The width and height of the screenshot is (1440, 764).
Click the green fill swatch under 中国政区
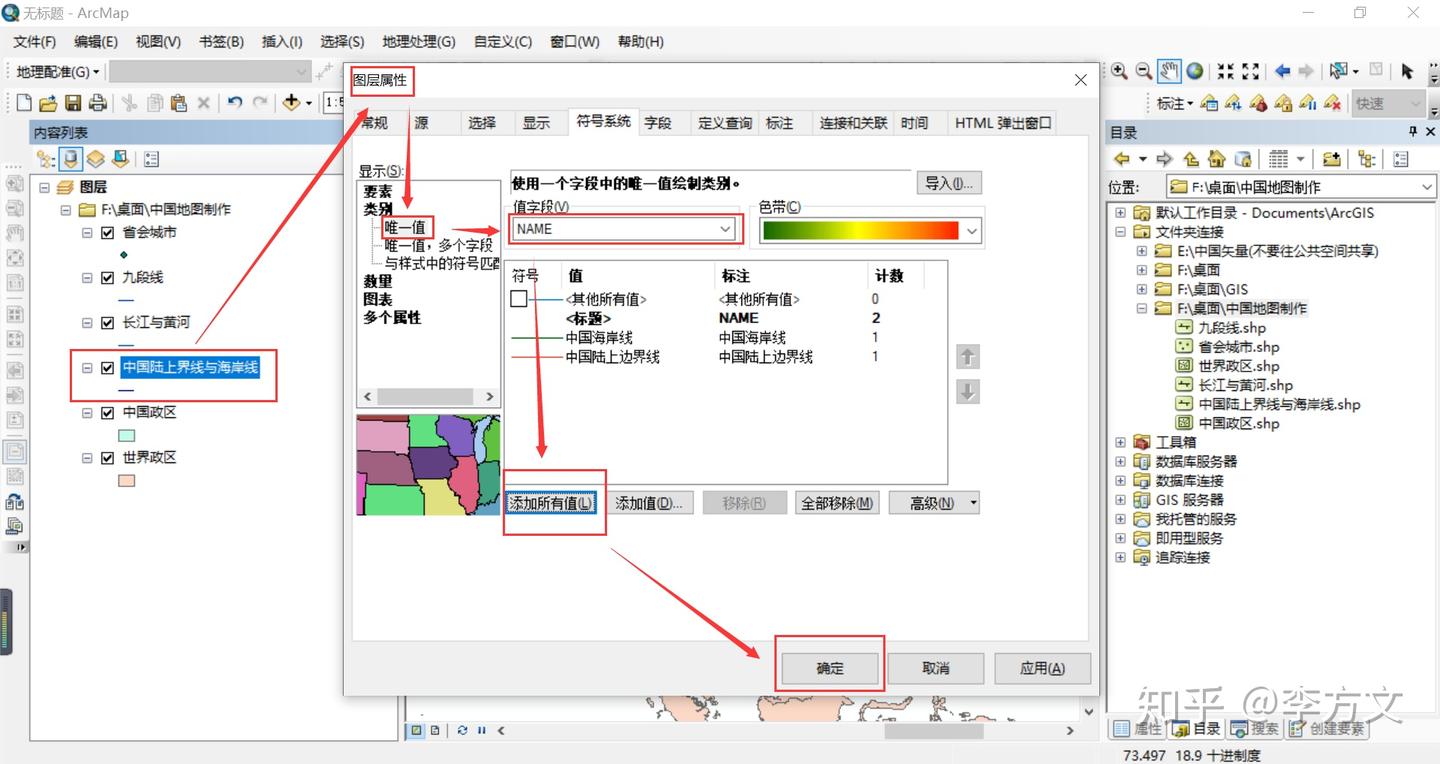click(x=126, y=434)
